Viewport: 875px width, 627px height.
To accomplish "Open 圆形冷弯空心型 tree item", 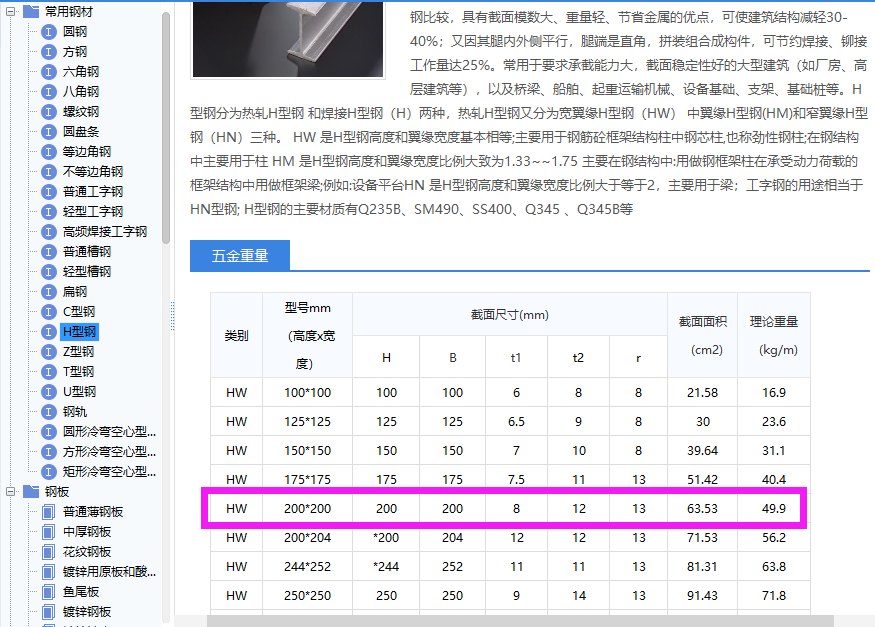I will [x=109, y=432].
